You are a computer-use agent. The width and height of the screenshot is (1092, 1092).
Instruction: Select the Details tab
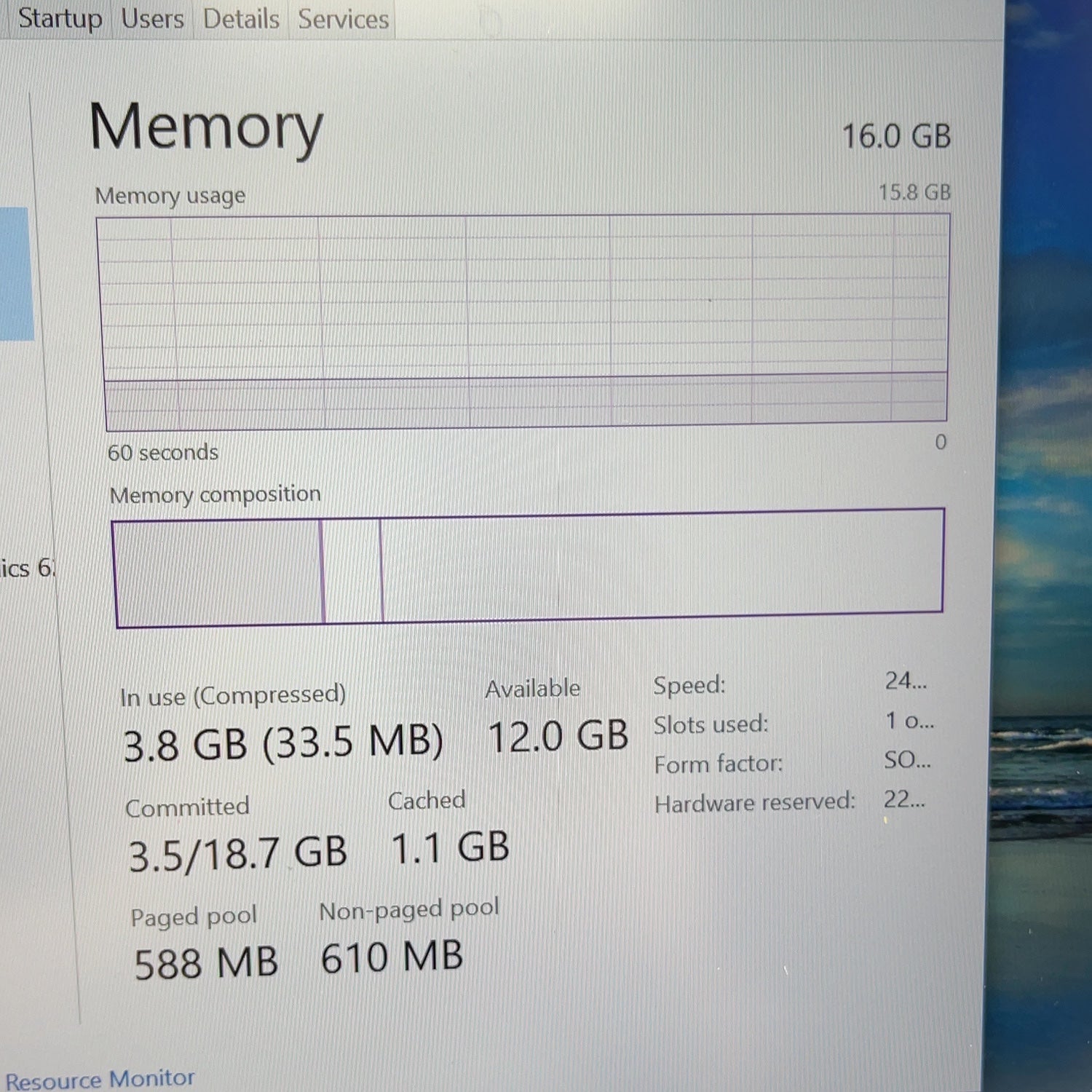(241, 19)
